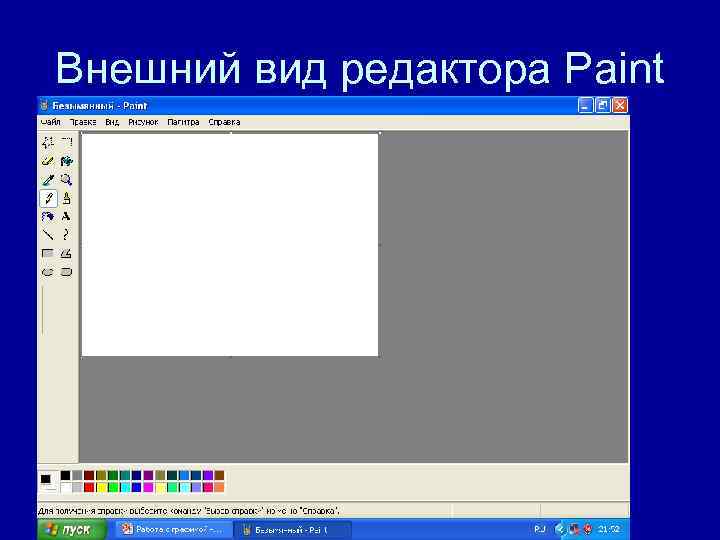Click the Безымянный - Paint window title
720x540 pixels.
pos(100,106)
